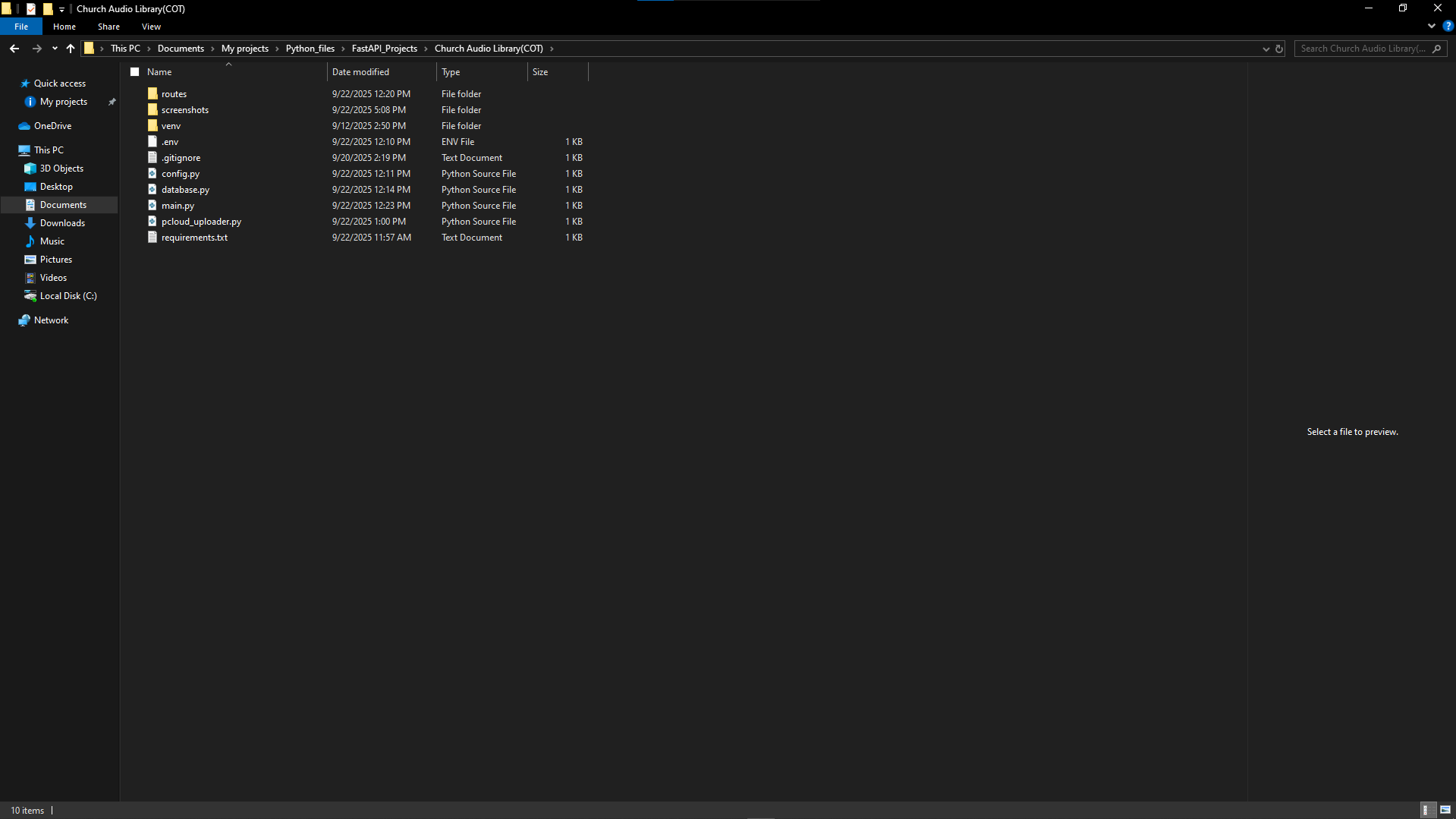Open My projects pinned folder
The height and width of the screenshot is (819, 1456).
click(x=63, y=102)
